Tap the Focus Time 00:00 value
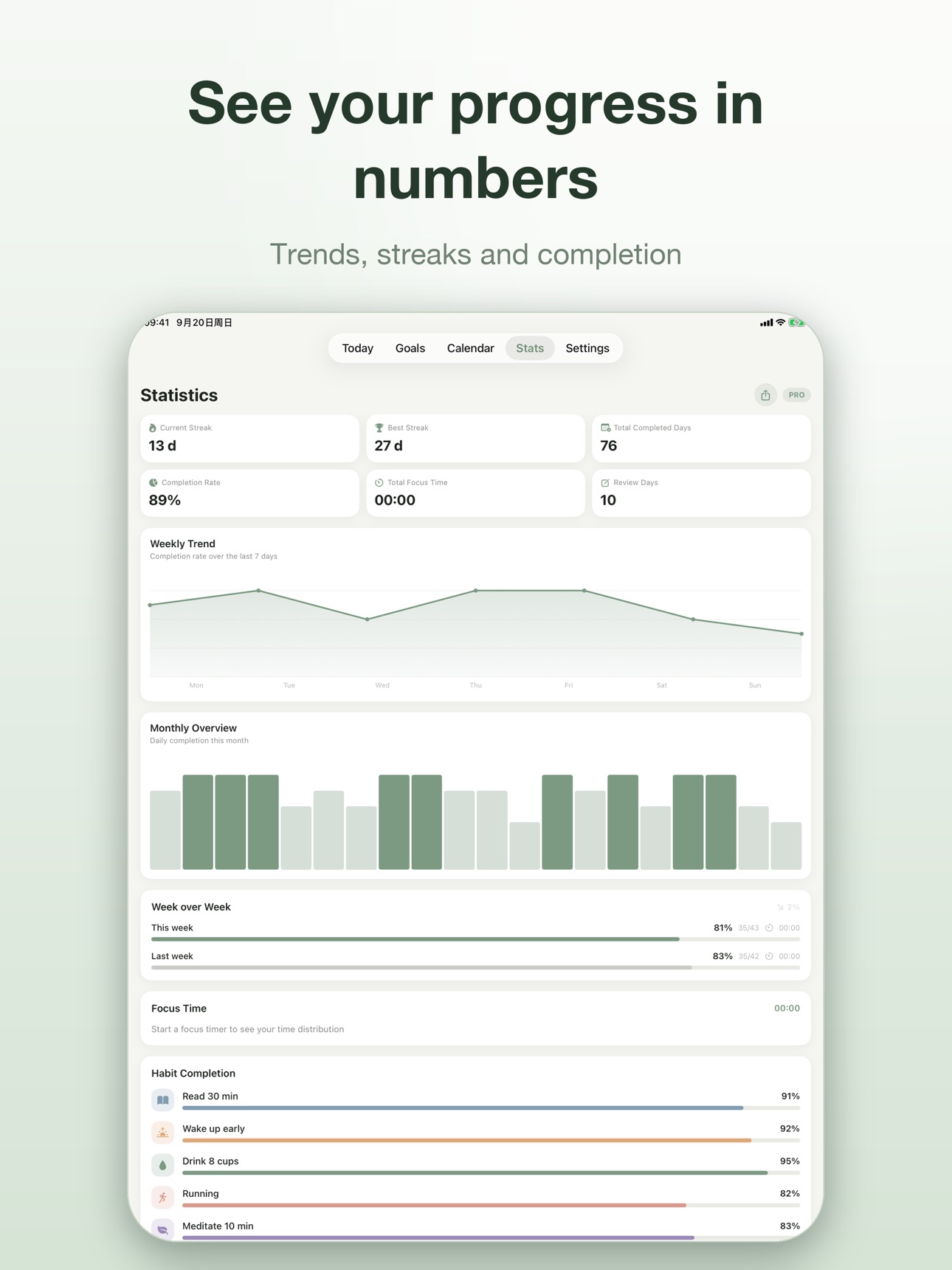 tap(787, 1009)
